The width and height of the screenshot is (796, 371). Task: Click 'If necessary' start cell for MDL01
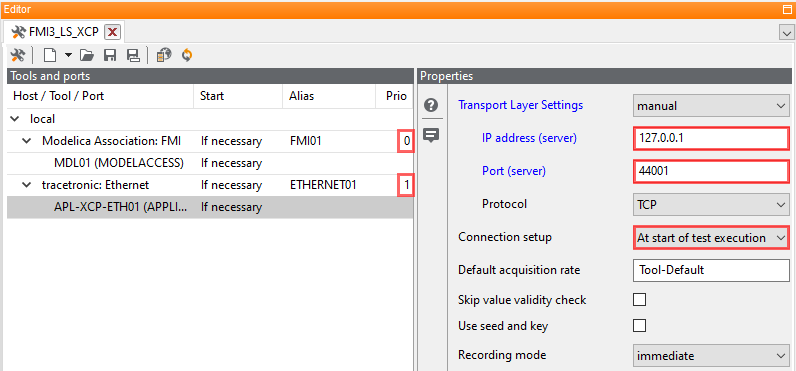[231, 163]
